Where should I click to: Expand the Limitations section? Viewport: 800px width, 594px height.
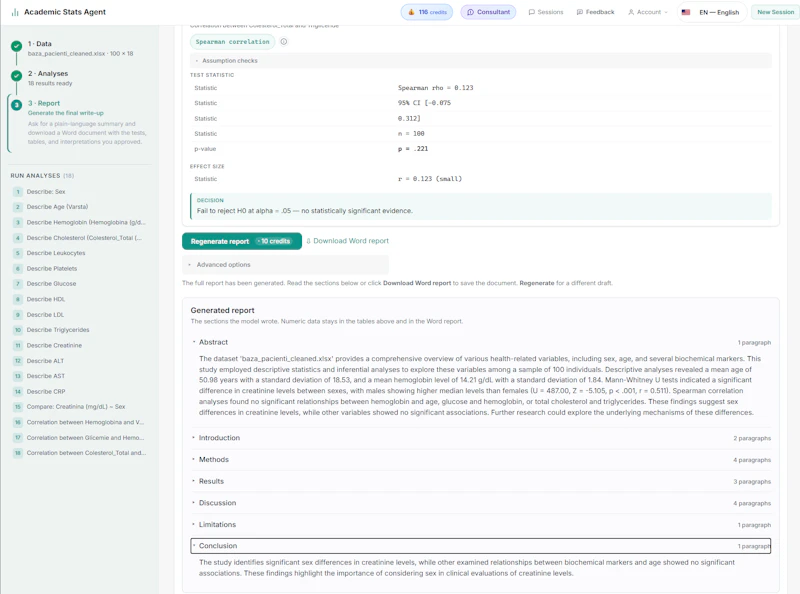coord(481,524)
